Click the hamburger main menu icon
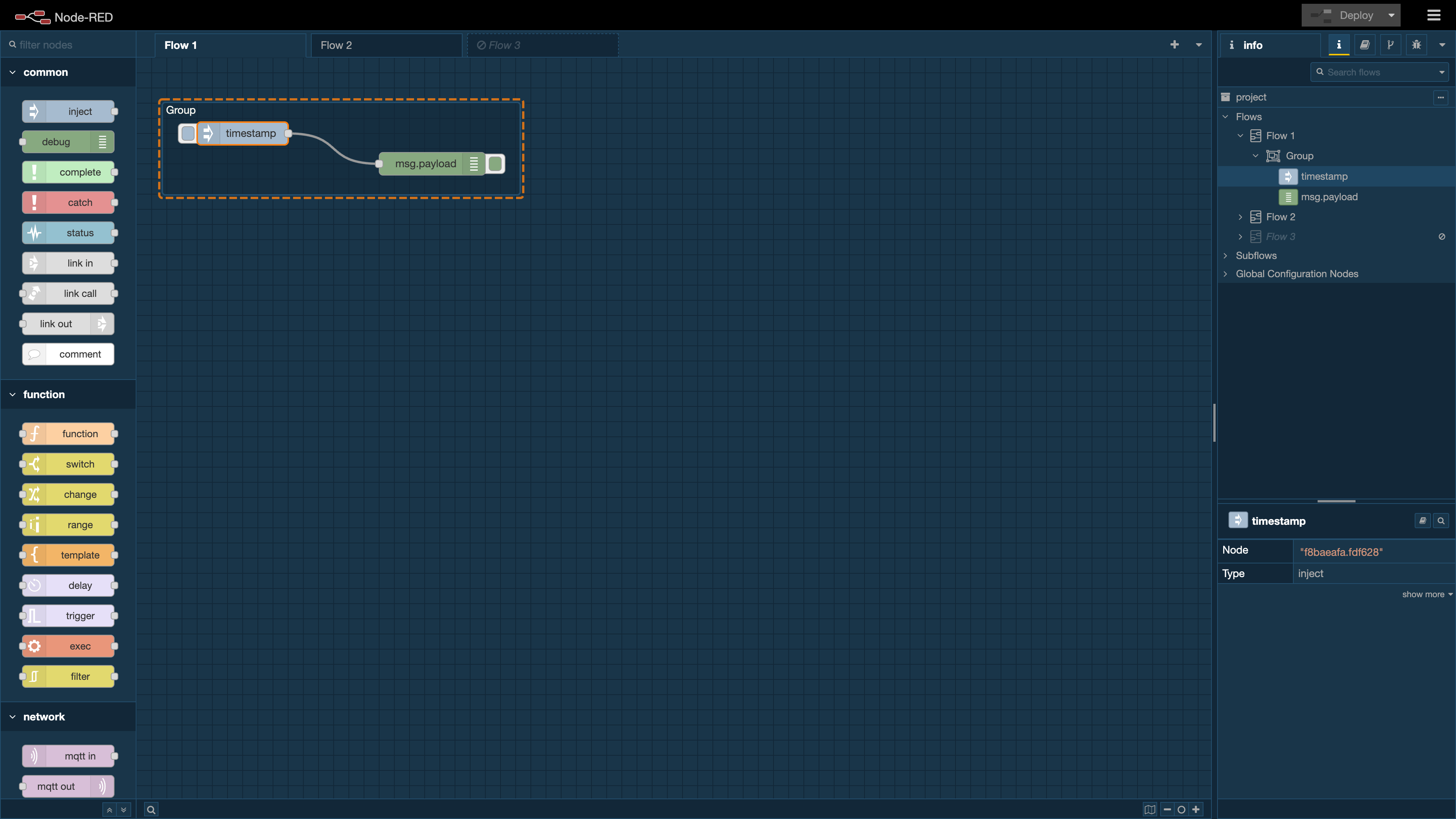 click(1434, 15)
